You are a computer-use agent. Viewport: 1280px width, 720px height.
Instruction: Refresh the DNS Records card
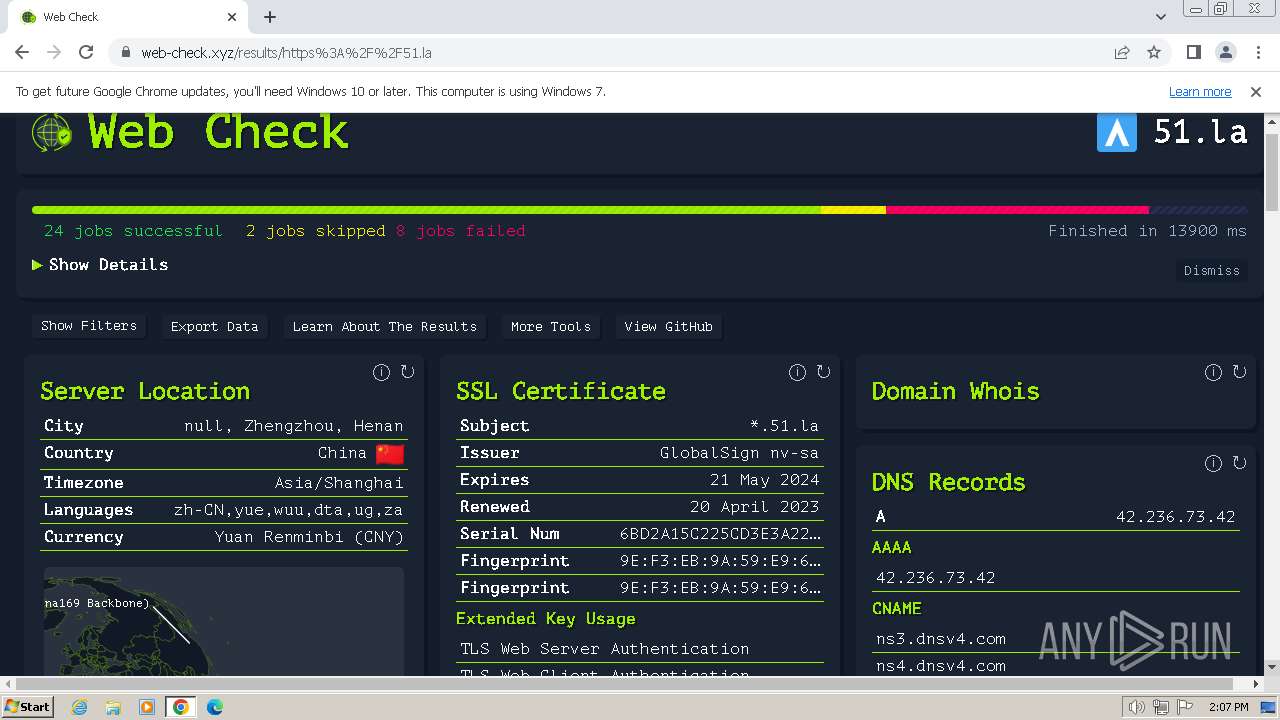[x=1239, y=463]
